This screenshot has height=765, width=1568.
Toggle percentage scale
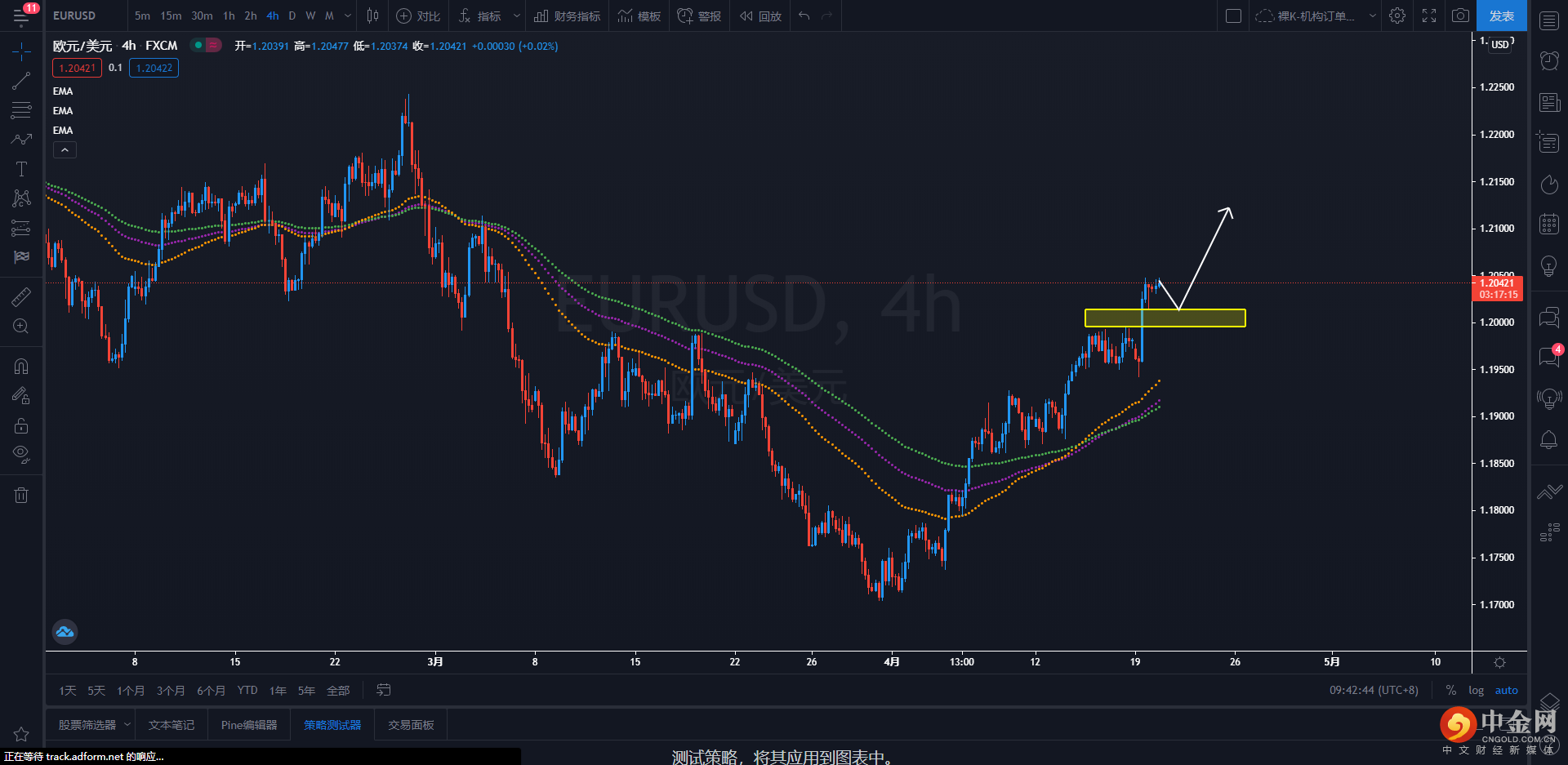(x=1451, y=691)
